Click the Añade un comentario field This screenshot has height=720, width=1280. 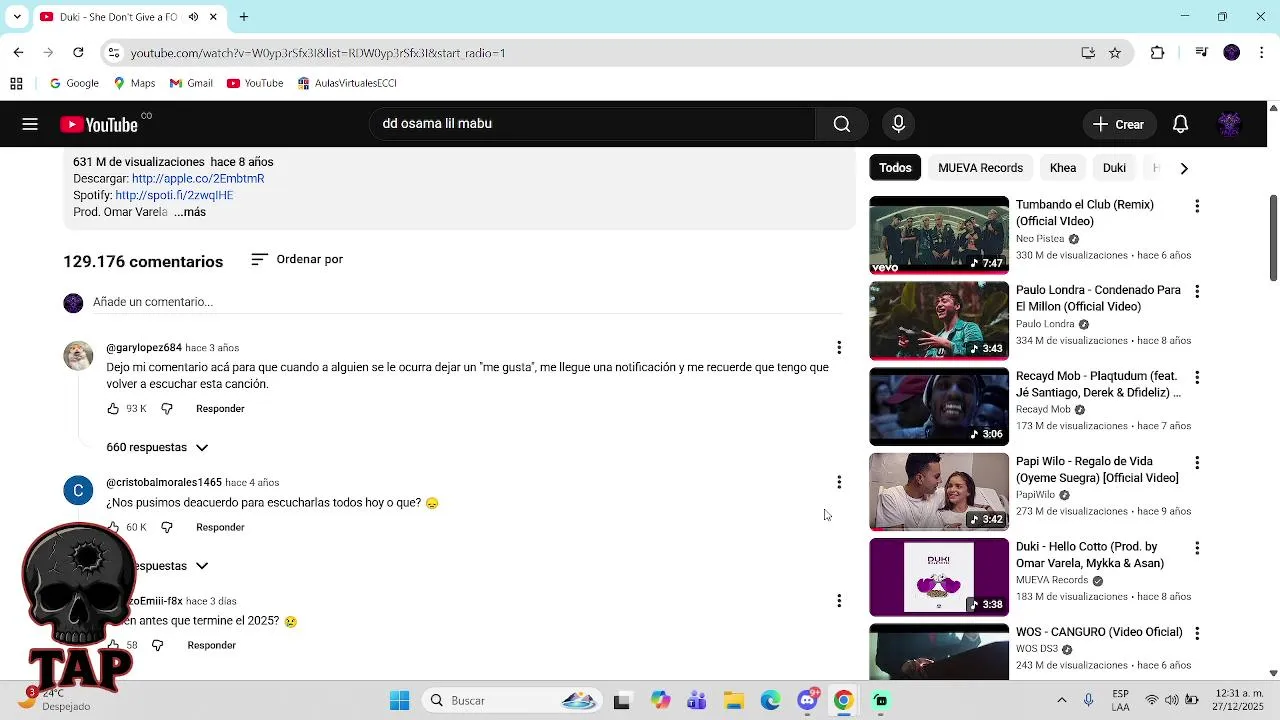tap(468, 302)
